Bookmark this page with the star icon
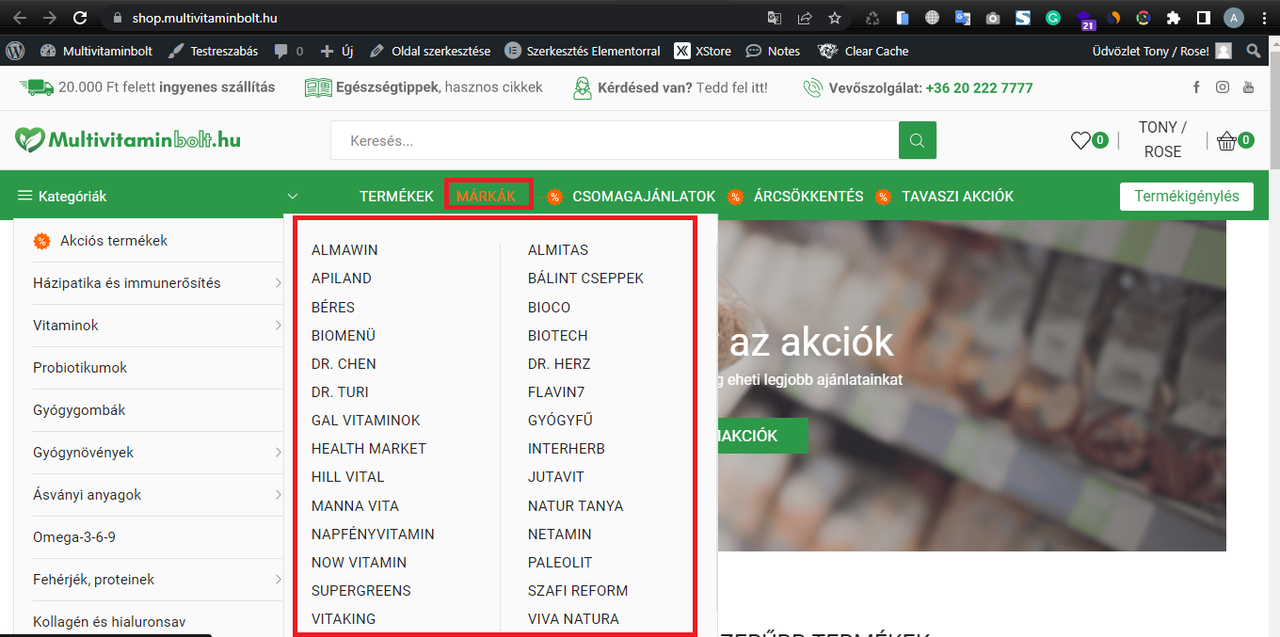1280x637 pixels. pos(834,18)
